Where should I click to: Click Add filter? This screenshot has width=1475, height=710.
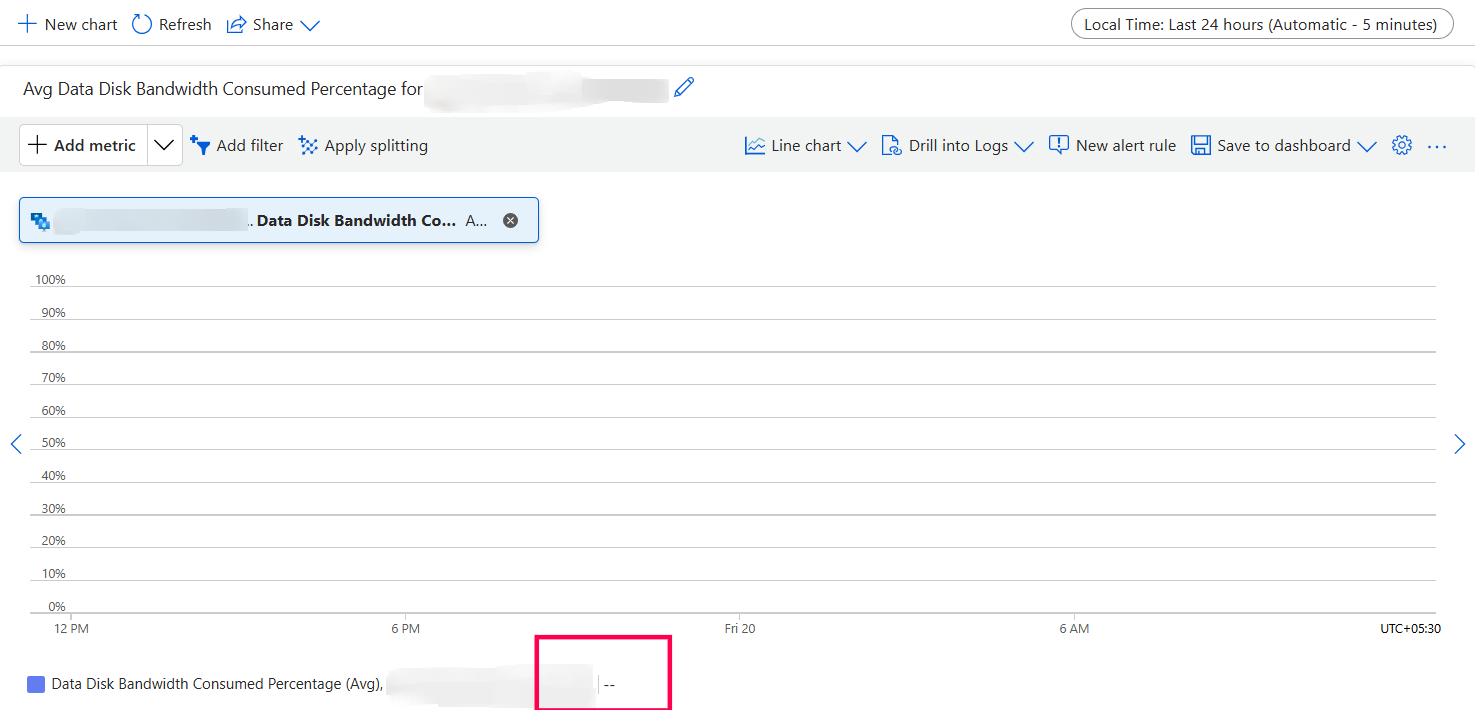(237, 145)
